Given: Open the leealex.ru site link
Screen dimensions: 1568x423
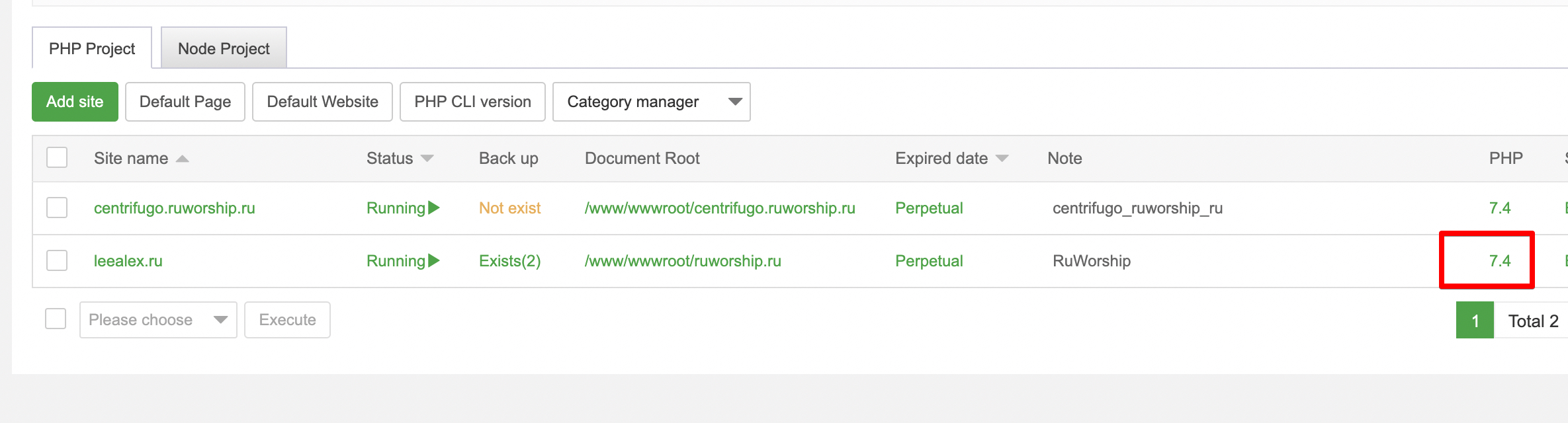Looking at the screenshot, I should 128,261.
